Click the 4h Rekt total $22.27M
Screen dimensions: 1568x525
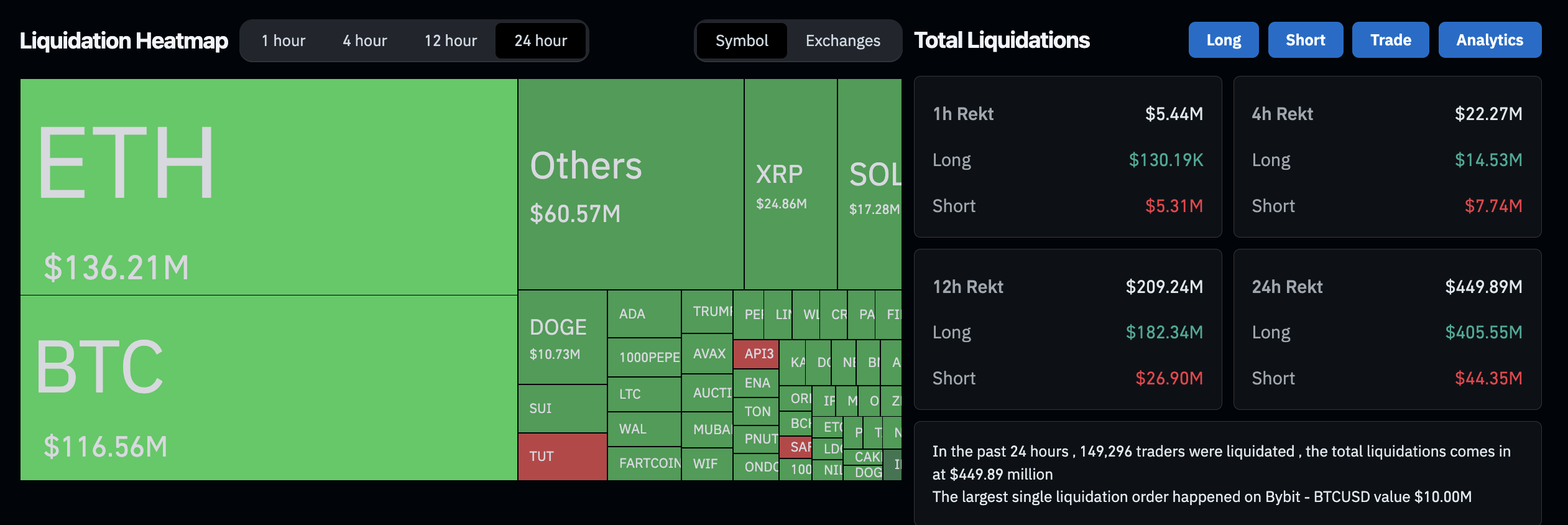(1488, 114)
